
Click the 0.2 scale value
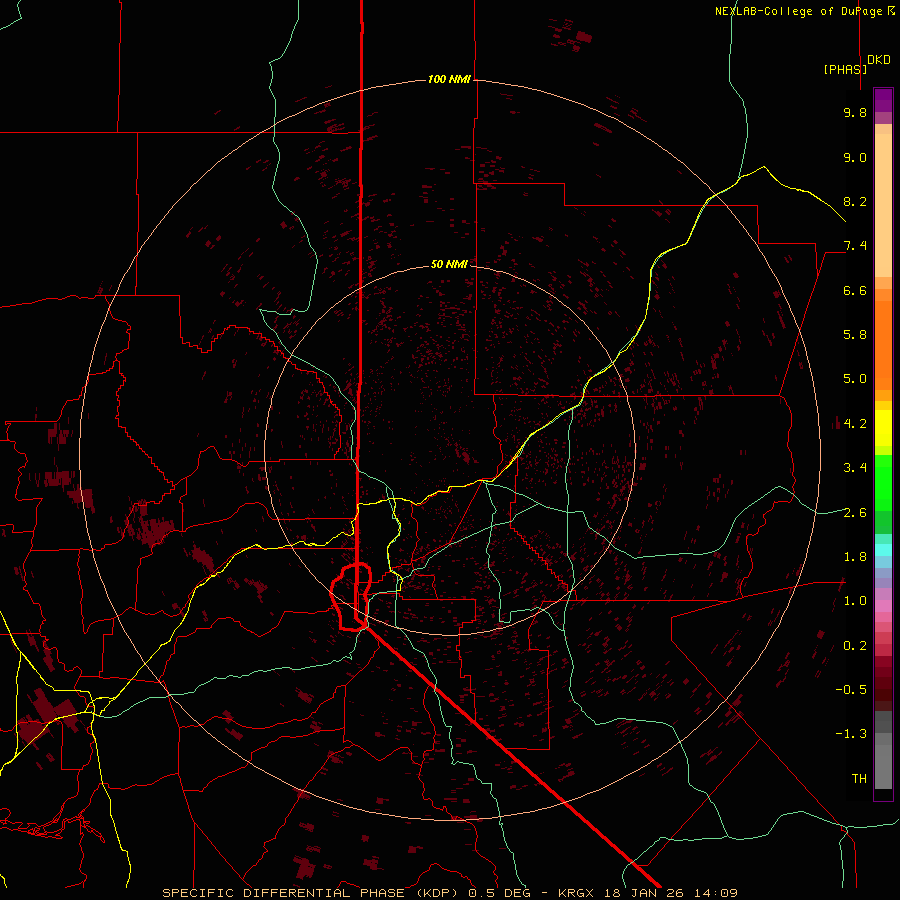(855, 646)
